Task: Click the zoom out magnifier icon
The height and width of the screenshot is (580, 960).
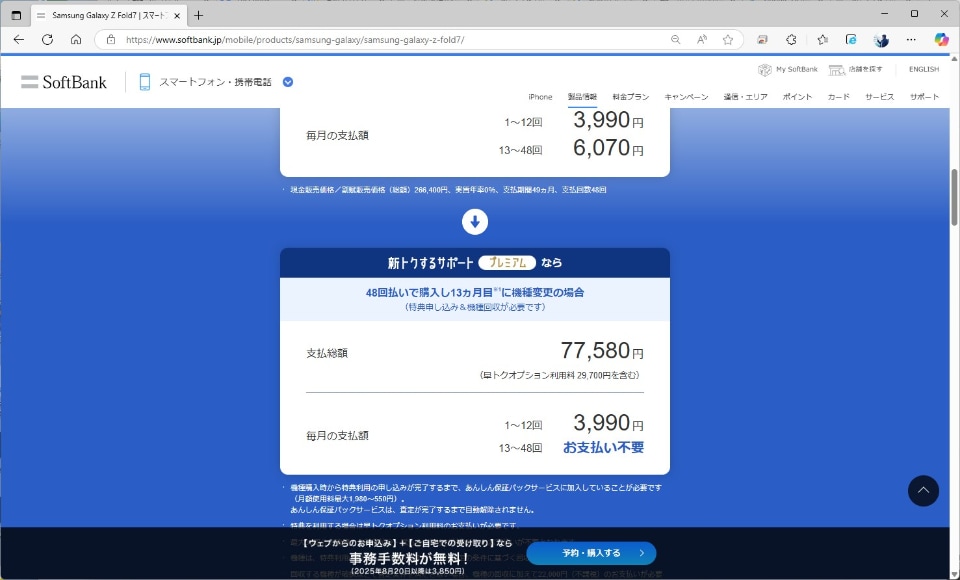Action: coord(675,40)
